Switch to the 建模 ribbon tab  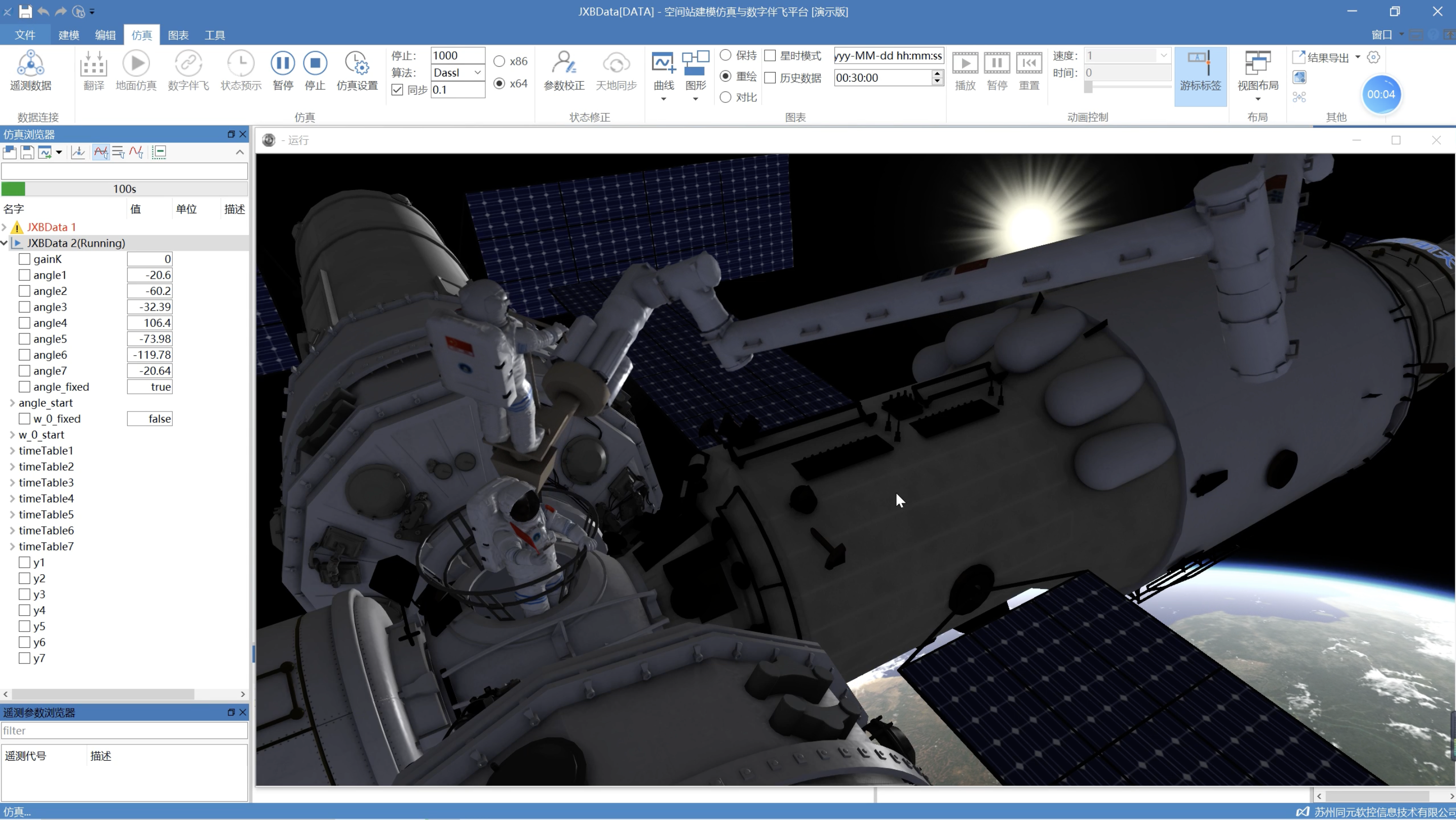tap(69, 35)
